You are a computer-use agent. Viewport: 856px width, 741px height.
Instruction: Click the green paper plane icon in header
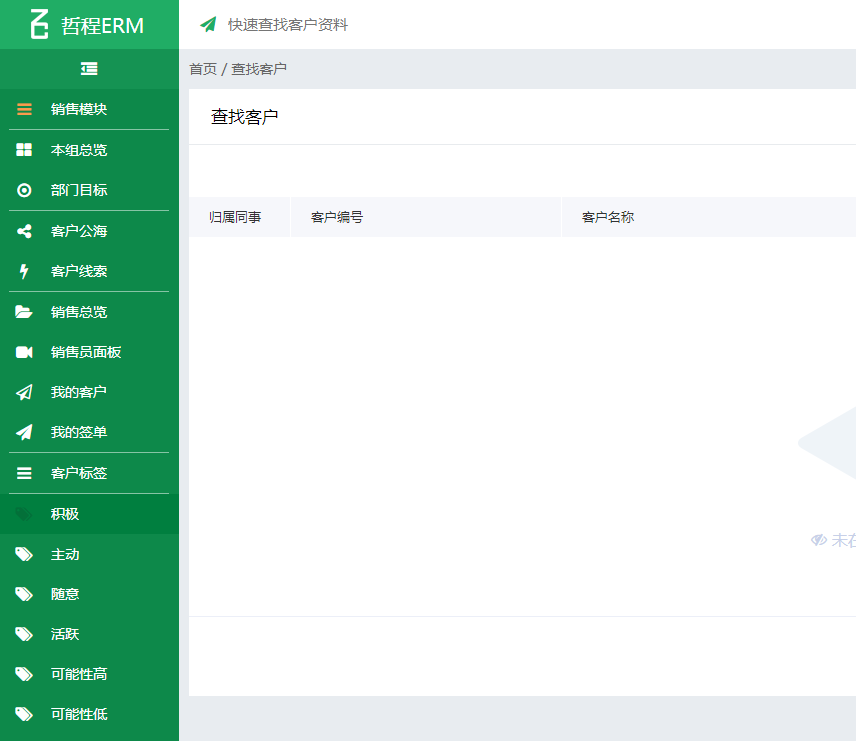(208, 24)
